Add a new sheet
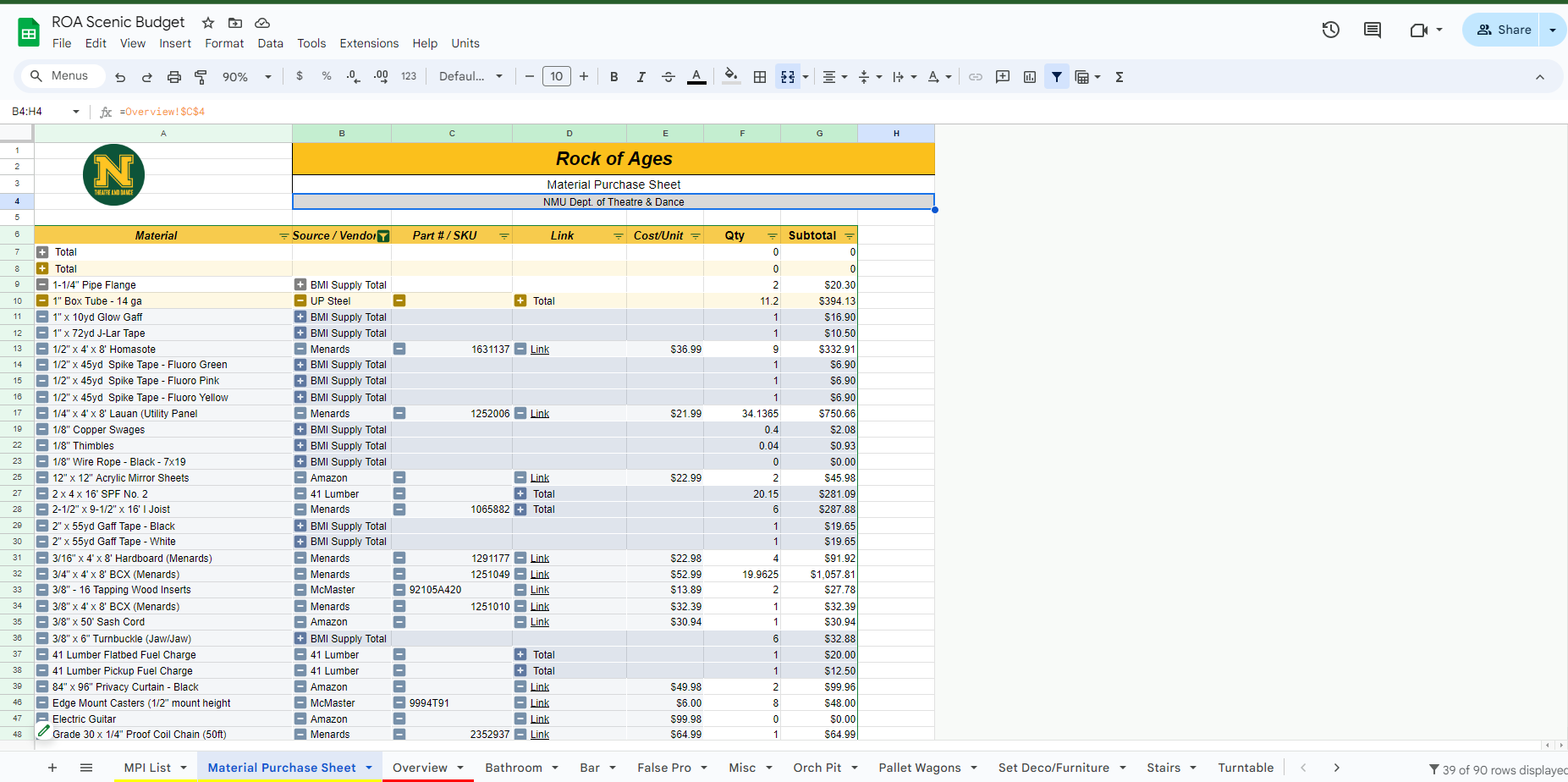Screen dimensions: 1568x782 (52, 768)
